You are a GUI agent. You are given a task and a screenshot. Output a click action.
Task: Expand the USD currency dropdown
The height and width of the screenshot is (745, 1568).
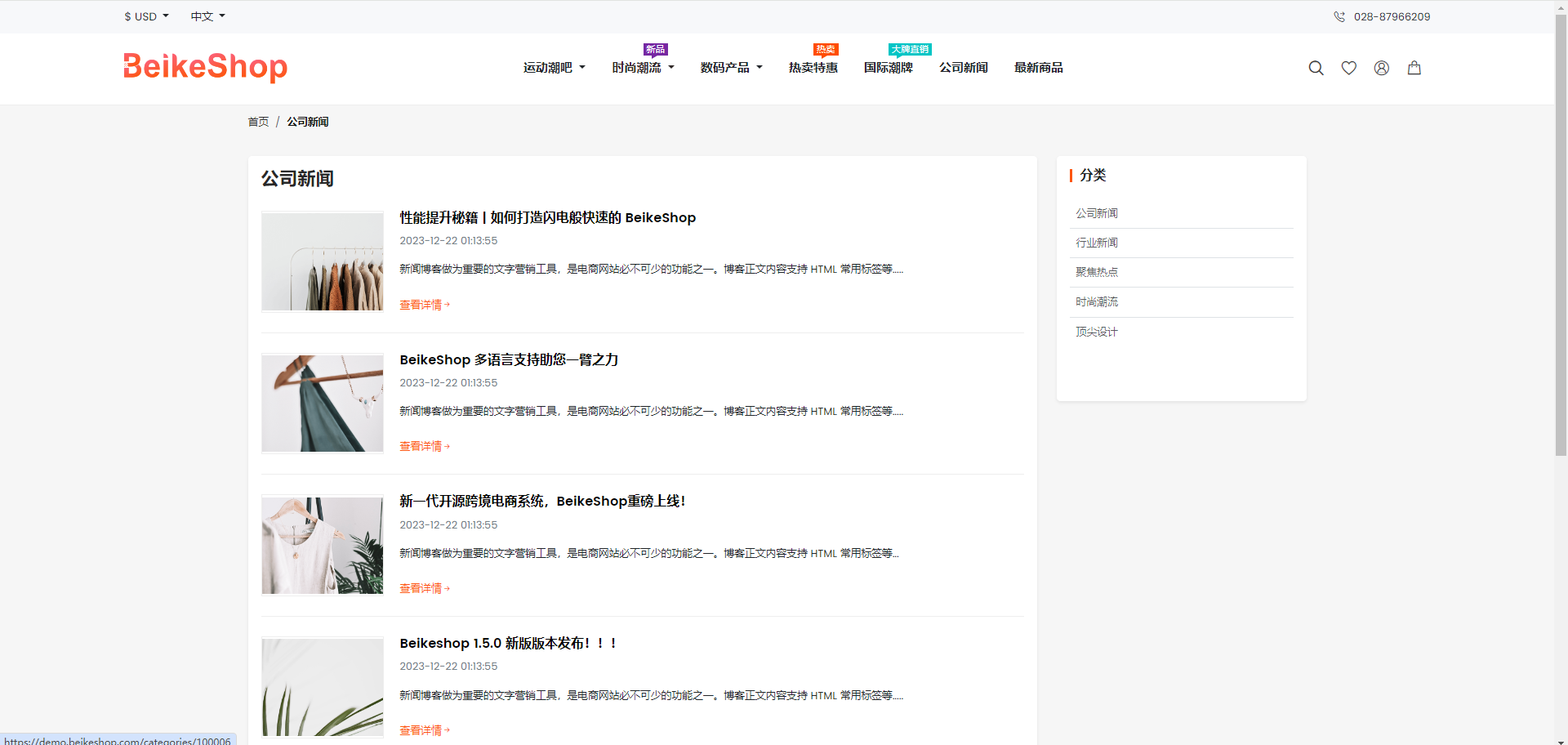(x=146, y=16)
